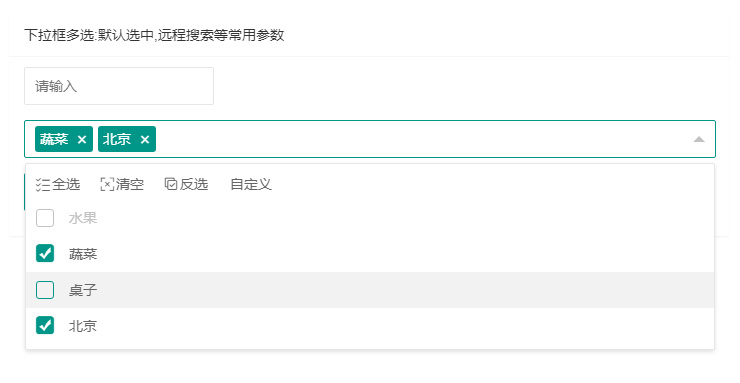Uncheck the 北京 checkbox
740x383 pixels.
pos(45,325)
